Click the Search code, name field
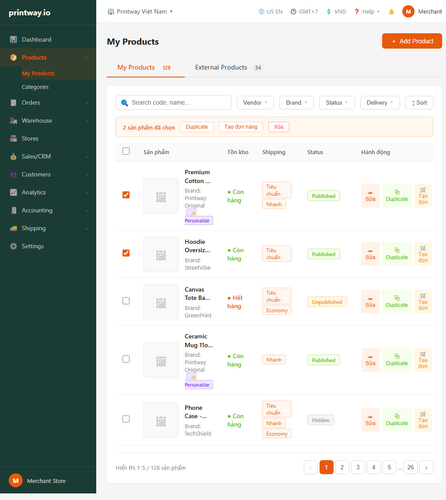Screen dimensions: 446x500 [x=173, y=103]
